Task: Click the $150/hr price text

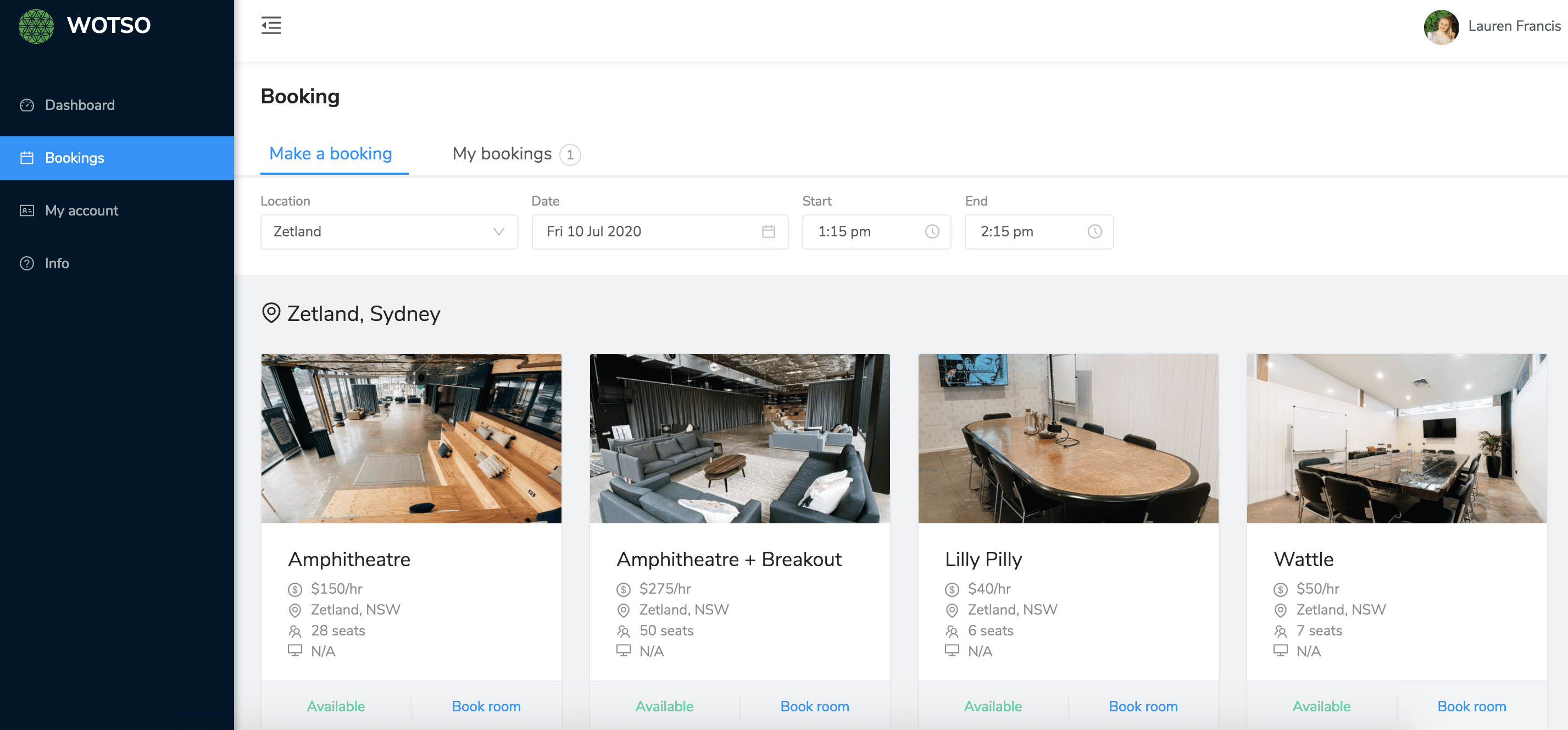Action: [x=337, y=589]
